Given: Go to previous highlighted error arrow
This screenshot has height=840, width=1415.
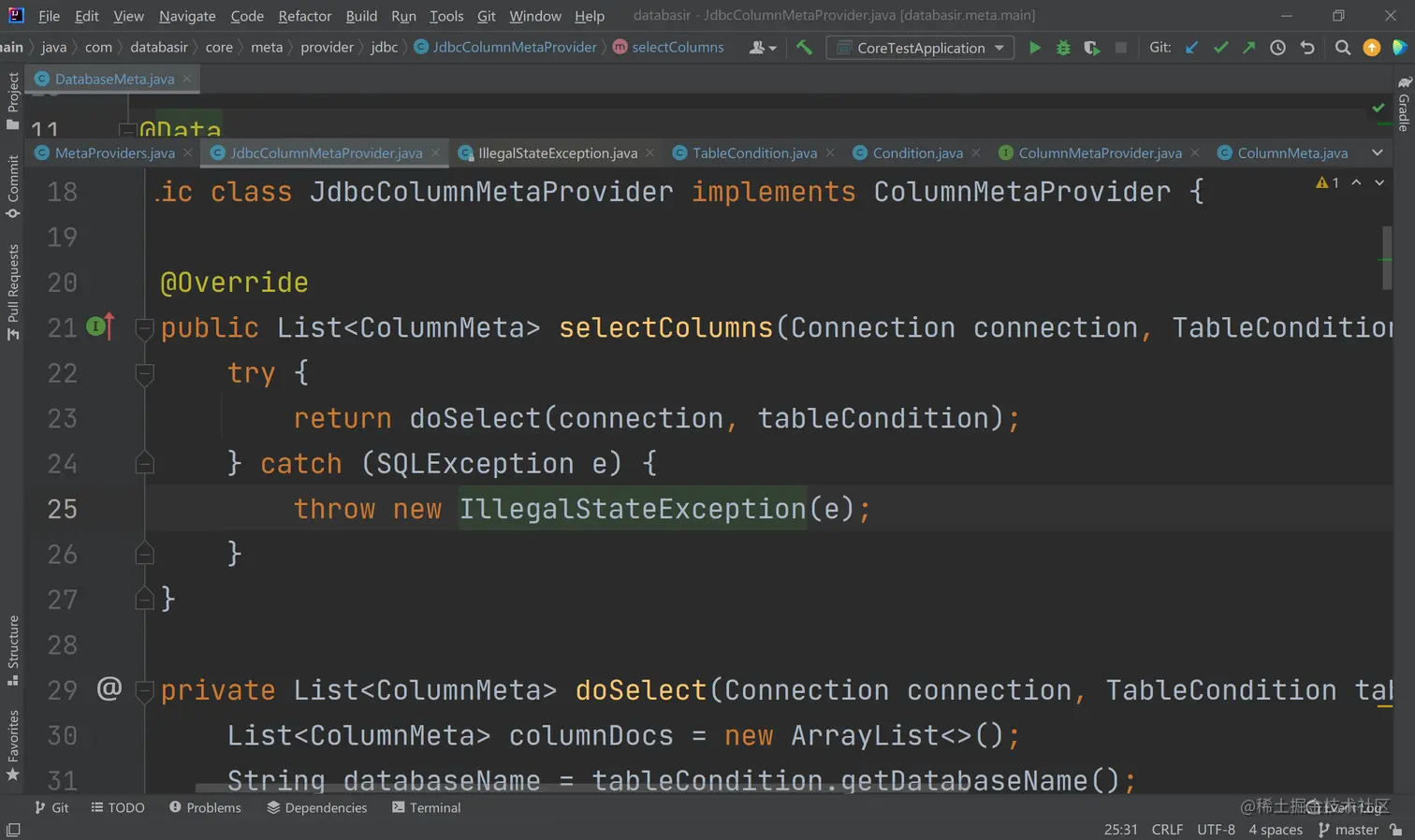Looking at the screenshot, I should [x=1356, y=182].
